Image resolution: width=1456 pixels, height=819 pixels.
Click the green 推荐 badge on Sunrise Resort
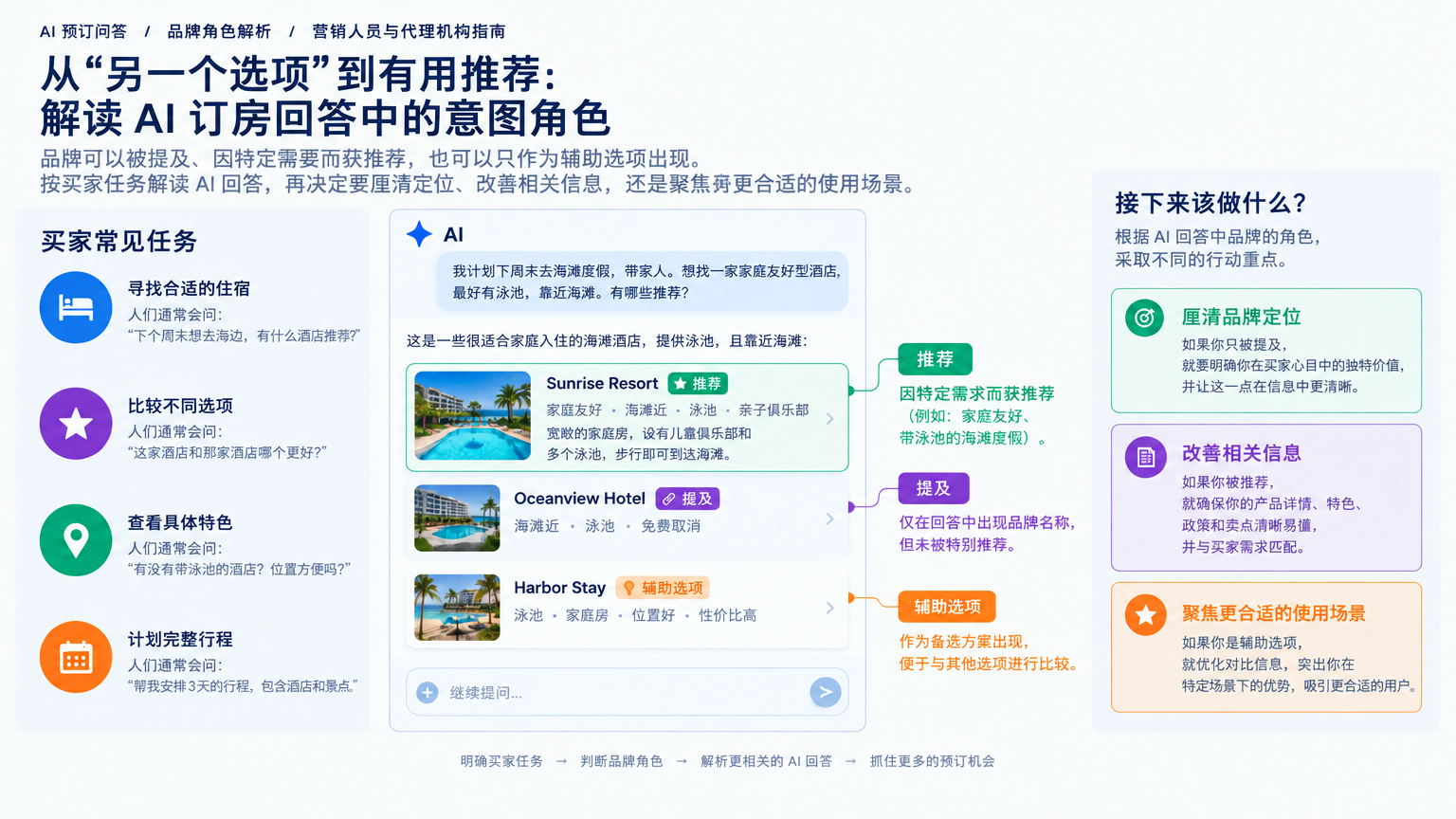coord(698,384)
